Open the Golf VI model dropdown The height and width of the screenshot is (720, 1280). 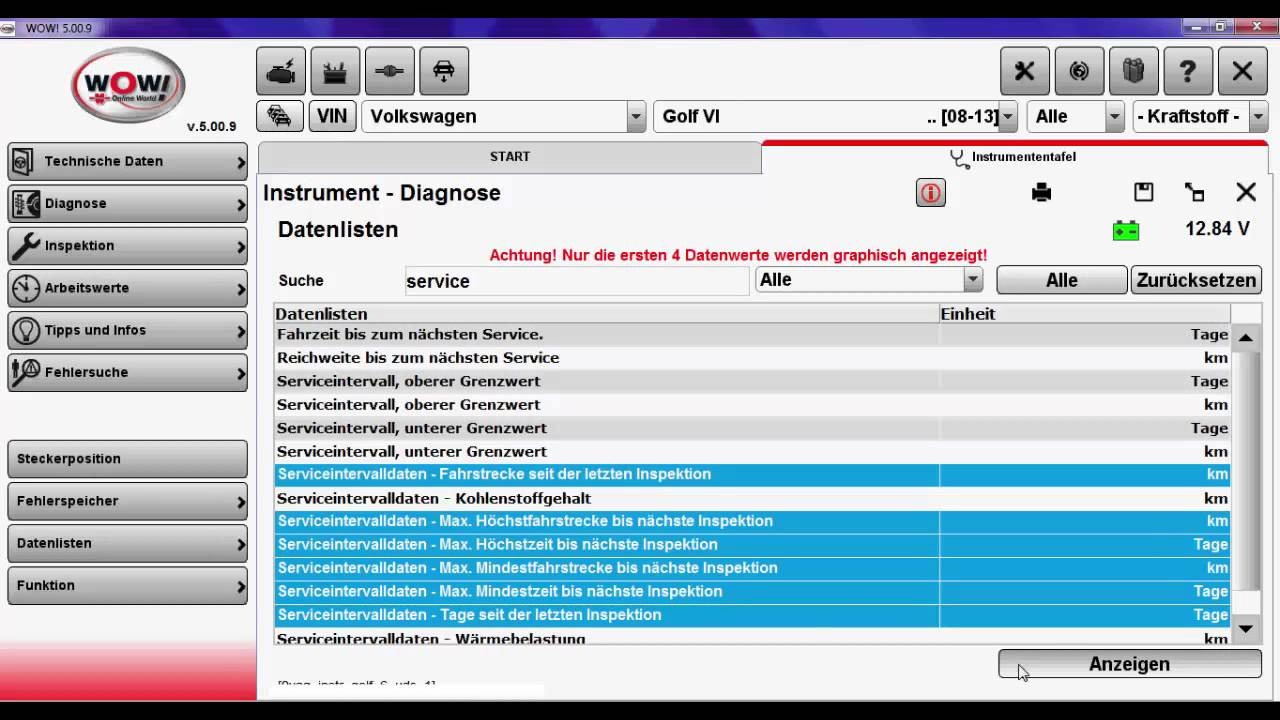(1008, 117)
